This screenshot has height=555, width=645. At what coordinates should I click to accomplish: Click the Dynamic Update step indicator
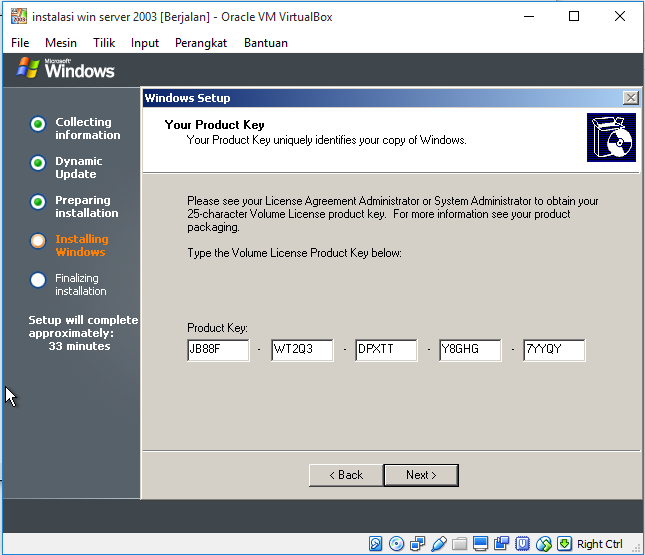tap(38, 163)
